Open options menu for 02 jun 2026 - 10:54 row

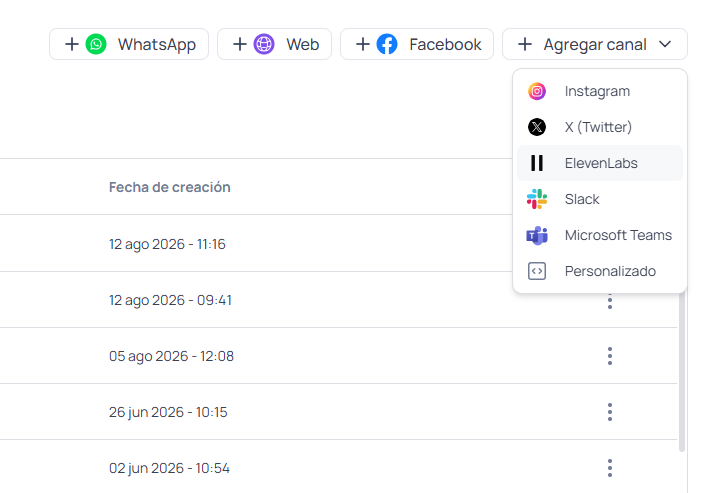(610, 468)
